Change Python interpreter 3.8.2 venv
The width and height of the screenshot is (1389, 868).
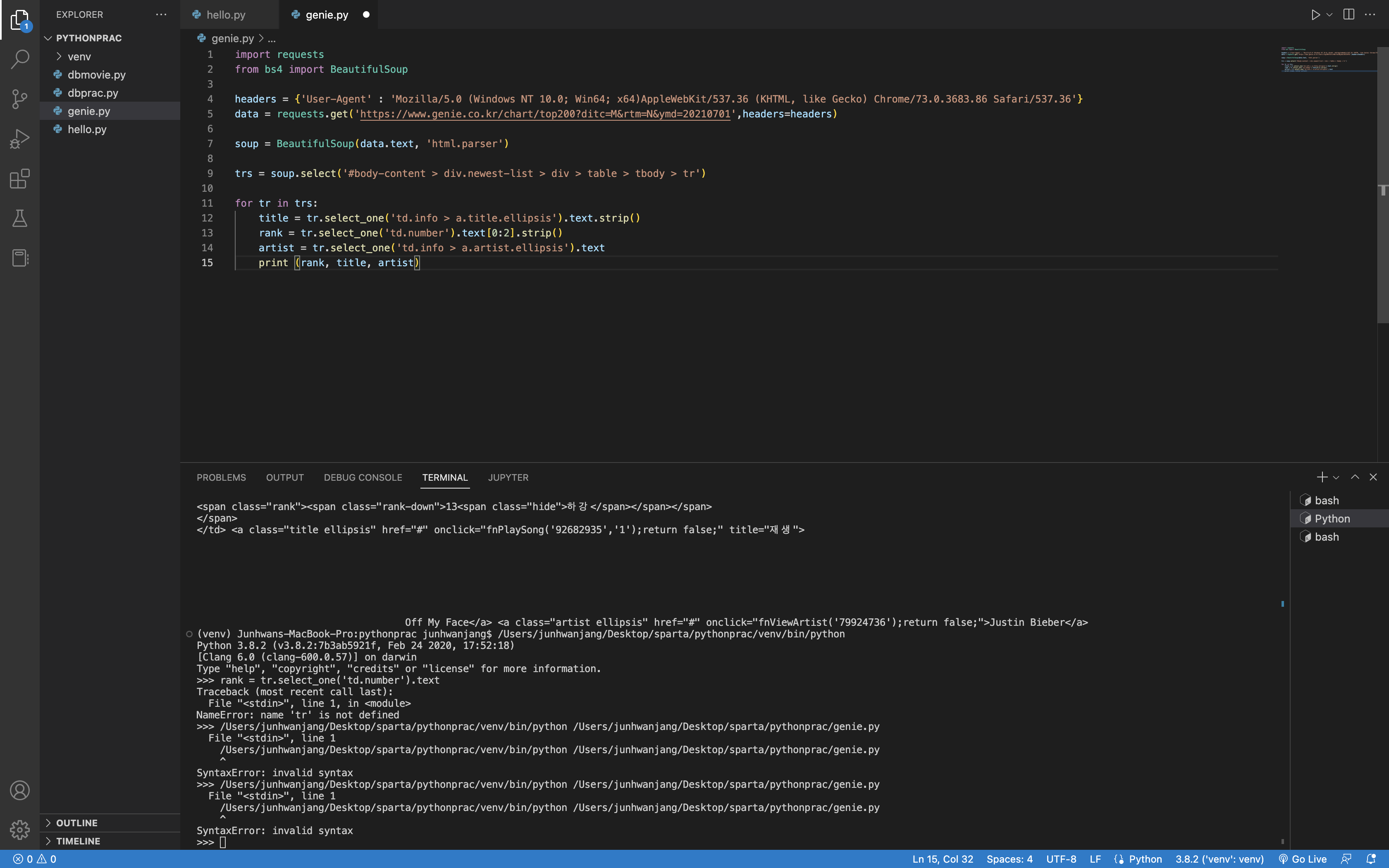pos(1219,859)
